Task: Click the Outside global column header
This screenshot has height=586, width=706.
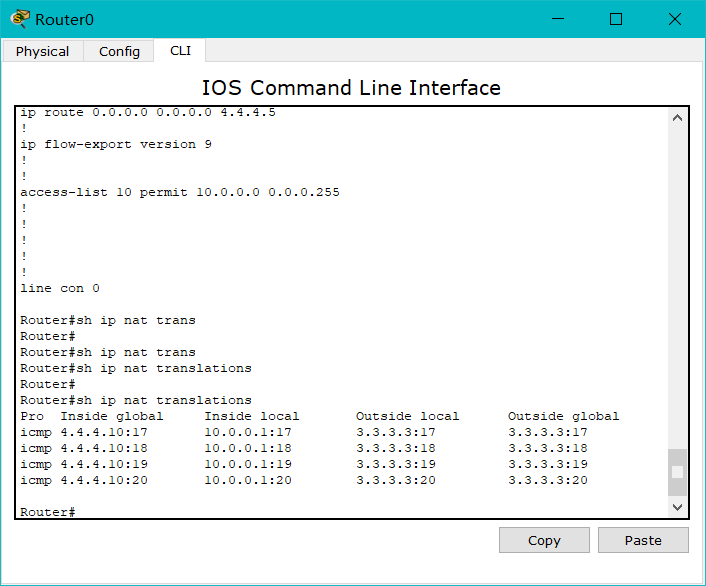Action: coord(563,416)
